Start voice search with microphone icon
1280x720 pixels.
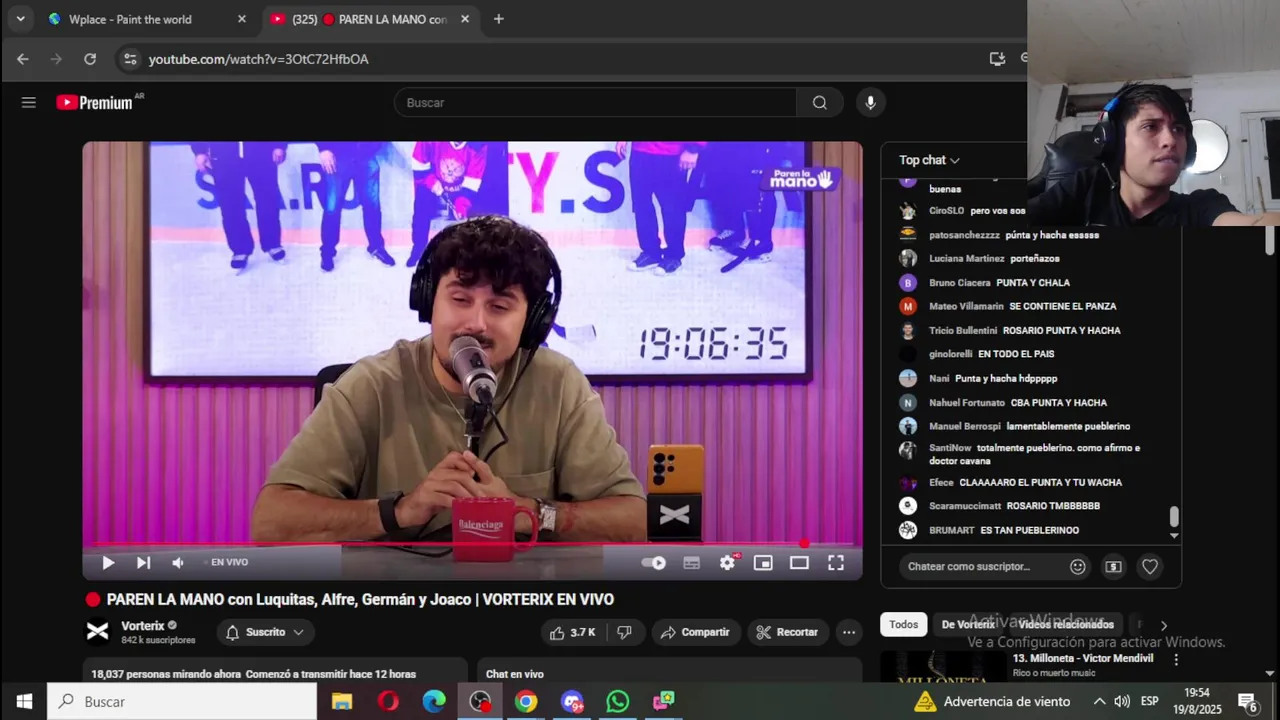(870, 102)
